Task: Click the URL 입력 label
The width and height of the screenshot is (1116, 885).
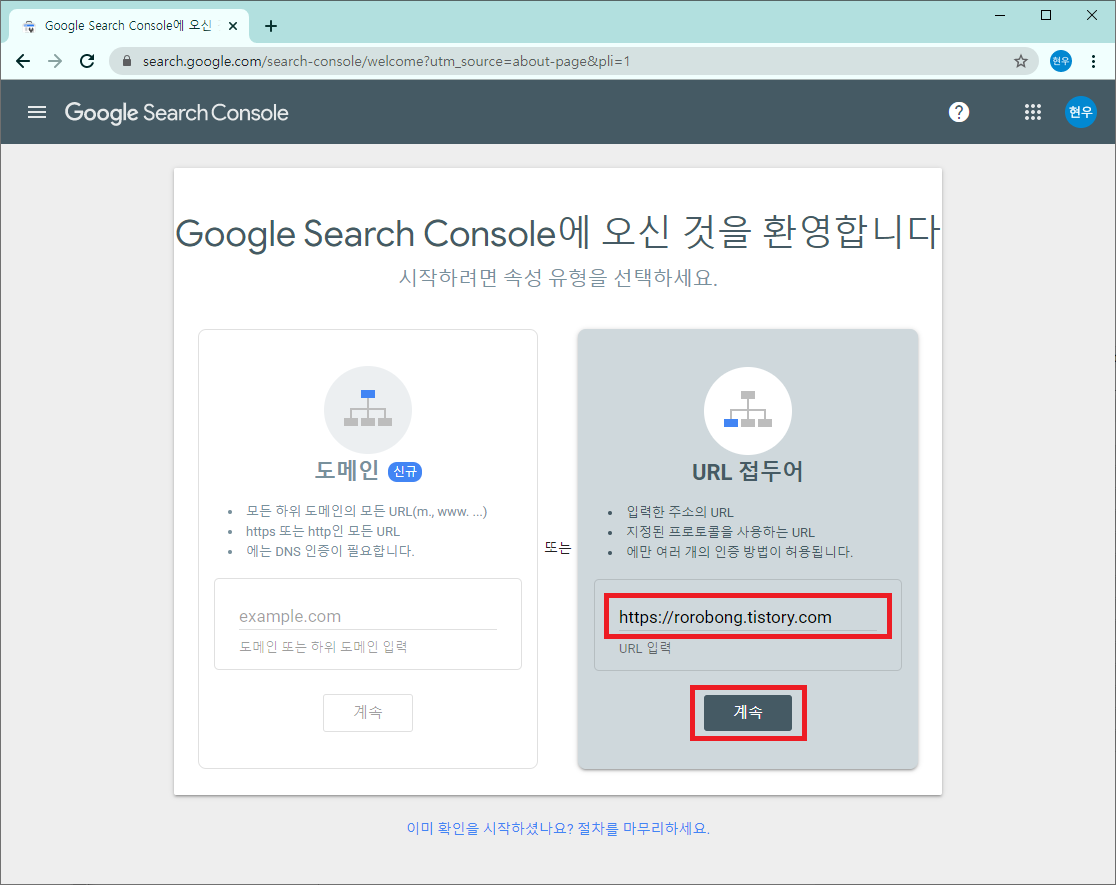Action: [x=645, y=648]
